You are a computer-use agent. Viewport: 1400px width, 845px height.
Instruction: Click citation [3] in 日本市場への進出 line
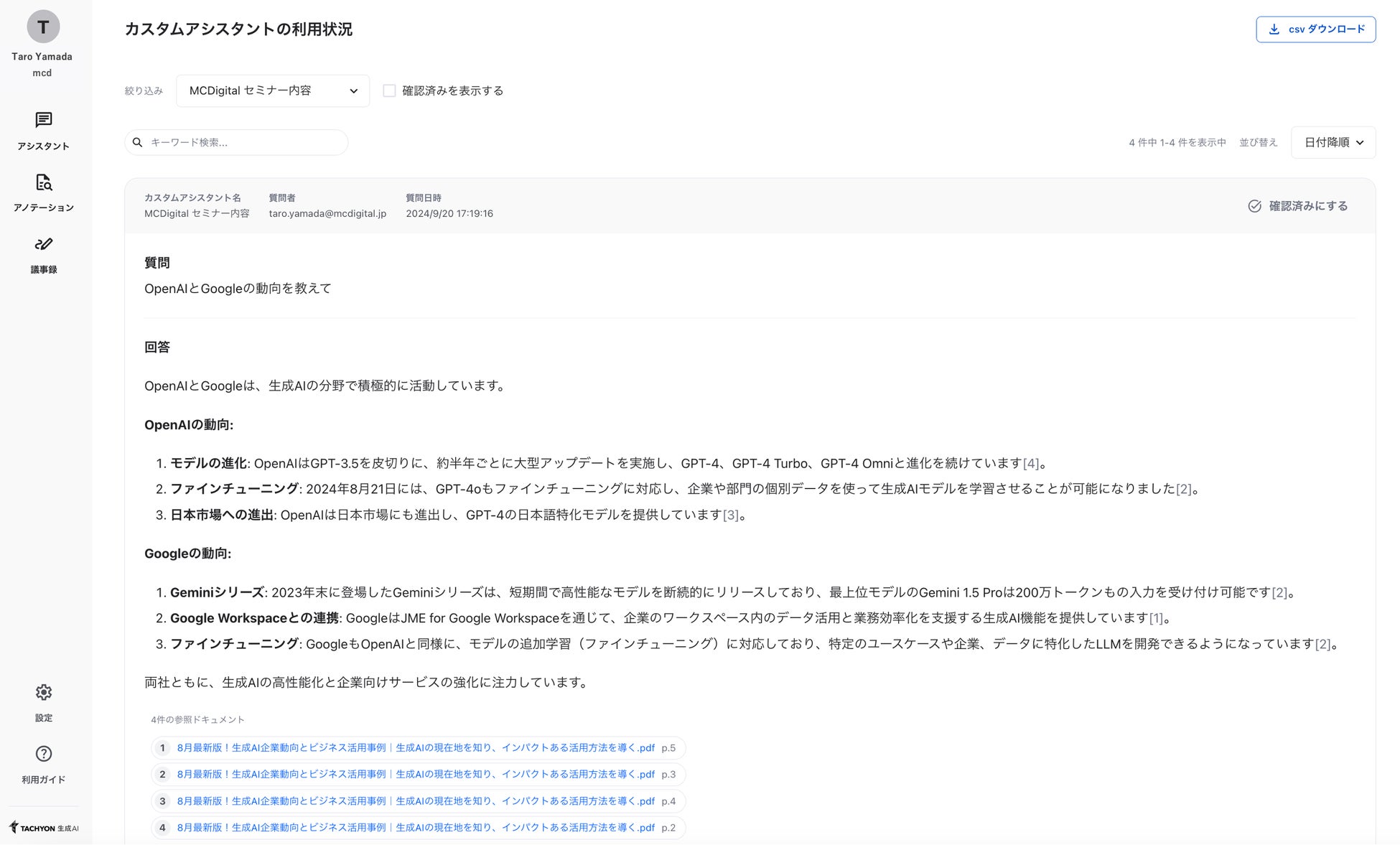point(730,515)
